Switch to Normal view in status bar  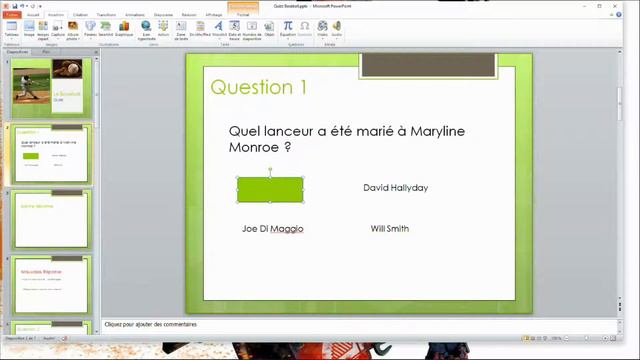[527, 338]
